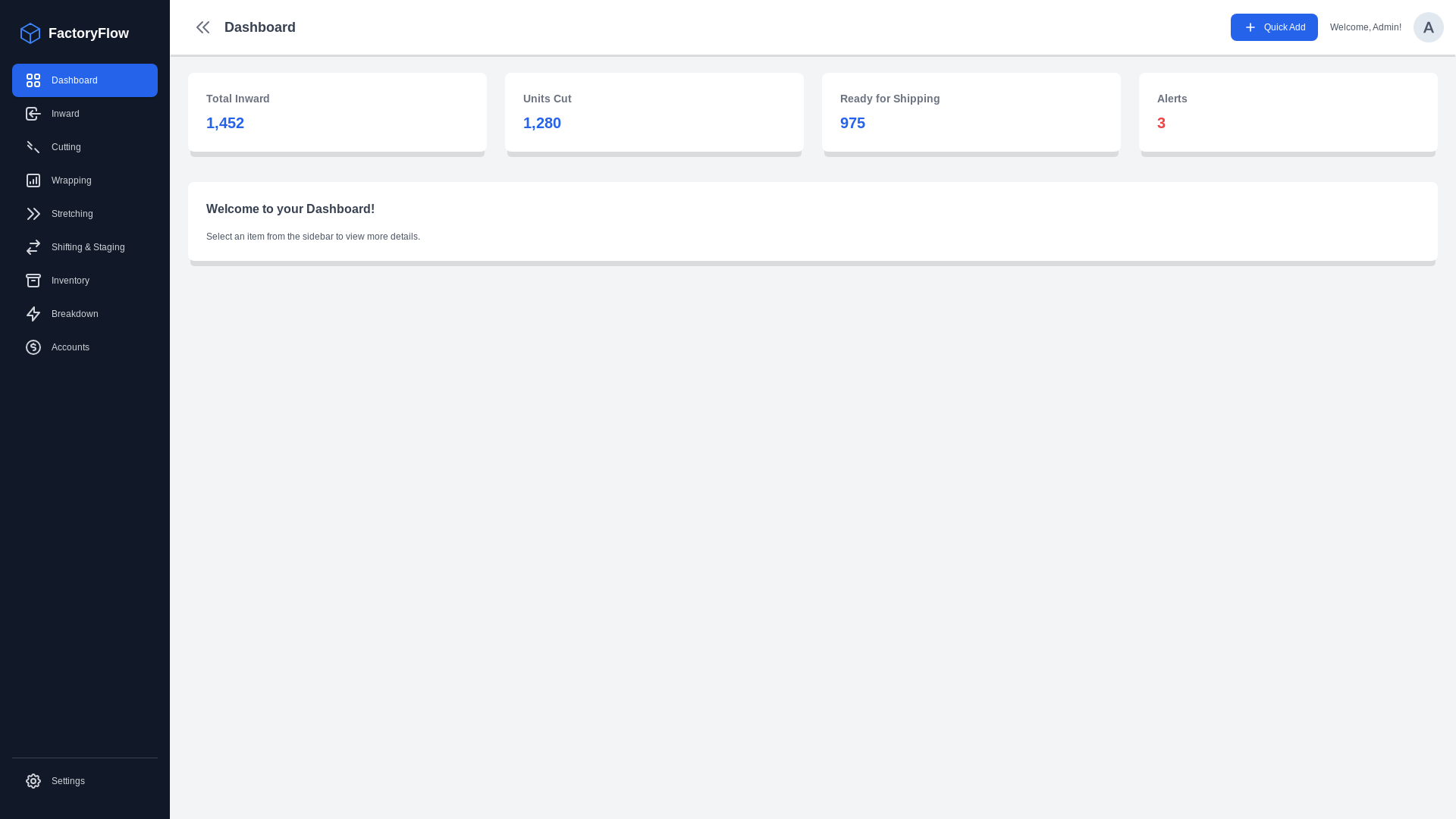Click the Quick Add text label
The width and height of the screenshot is (1456, 819).
point(1285,27)
